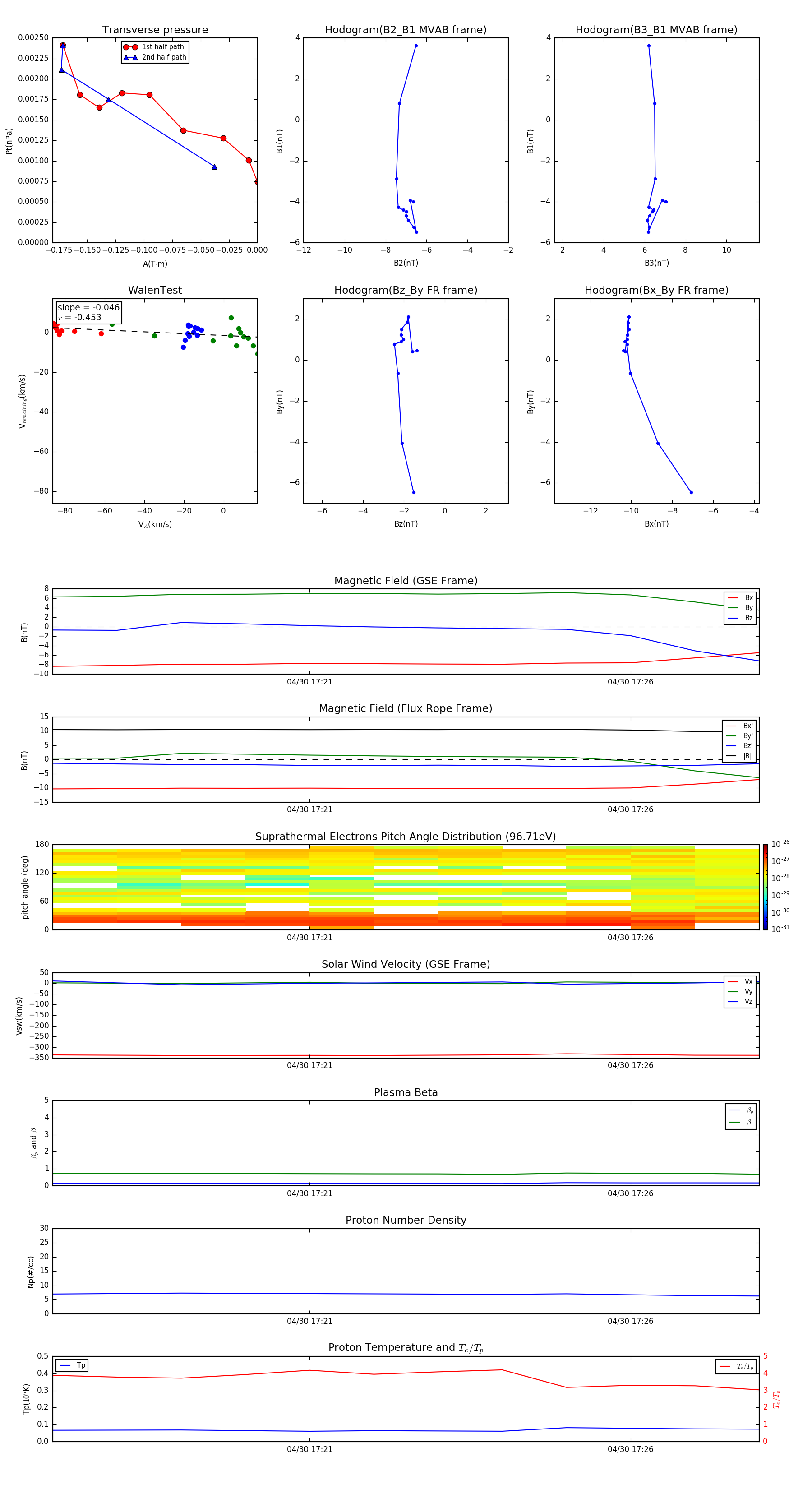Click the 'By' legend entry in GSE magnetic field

740,607
